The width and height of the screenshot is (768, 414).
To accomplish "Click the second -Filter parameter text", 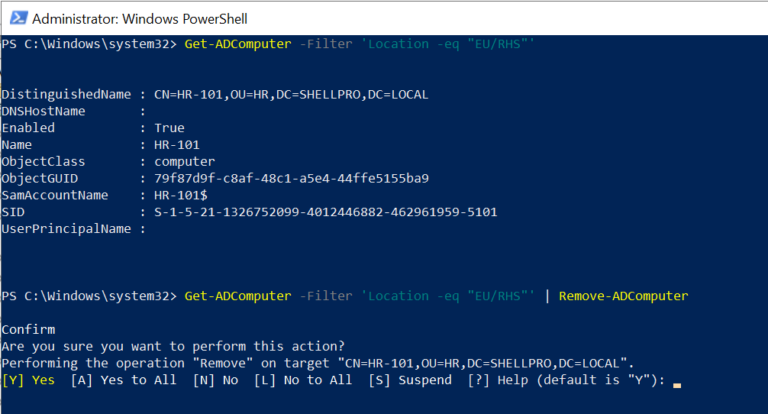I will [x=322, y=296].
